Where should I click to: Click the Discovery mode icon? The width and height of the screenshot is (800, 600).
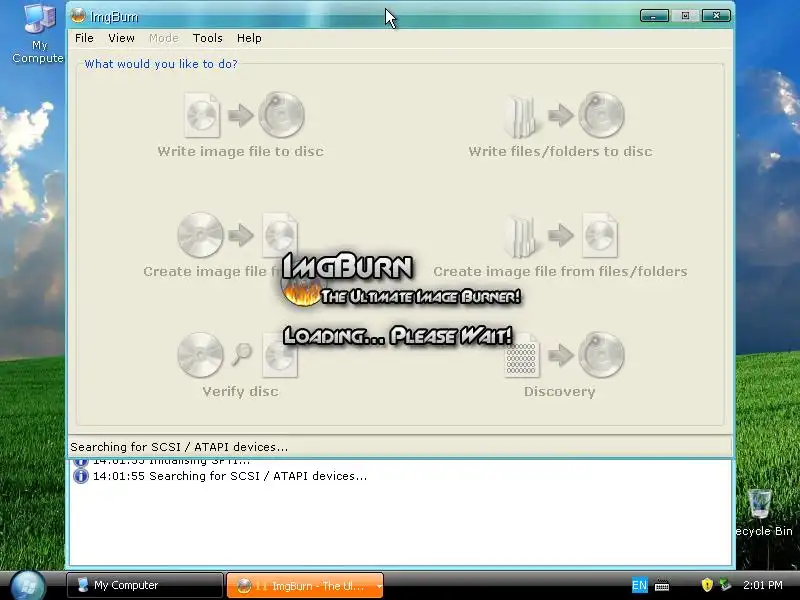[564, 355]
